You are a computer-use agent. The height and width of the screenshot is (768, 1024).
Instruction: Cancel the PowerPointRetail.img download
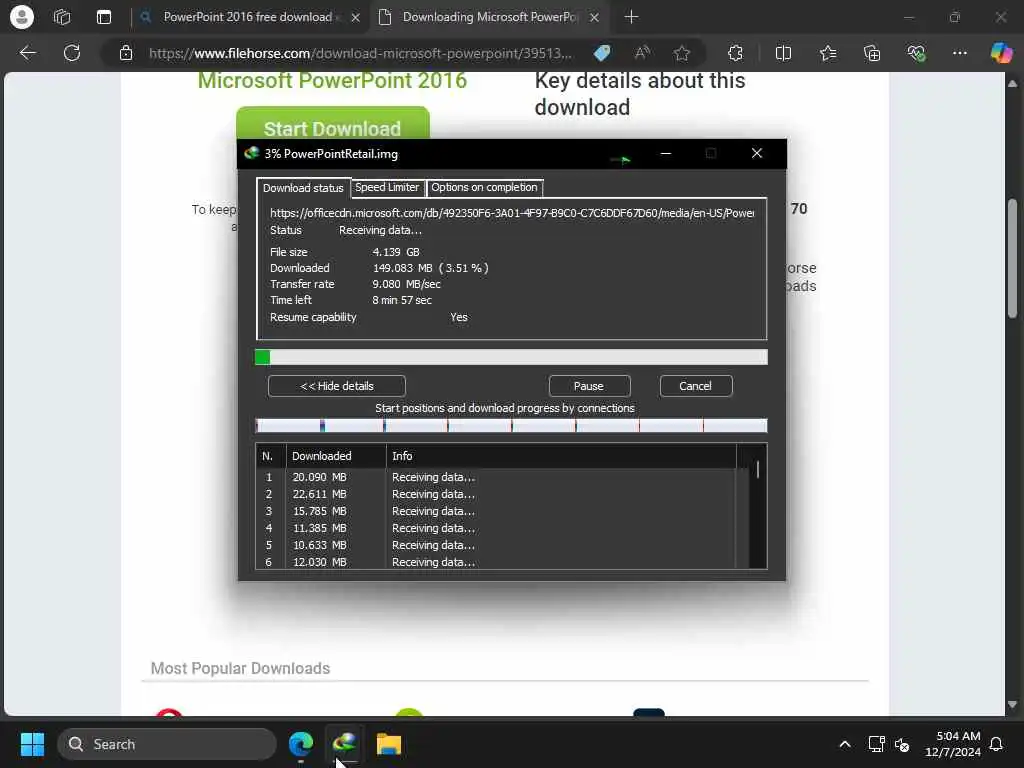(696, 386)
